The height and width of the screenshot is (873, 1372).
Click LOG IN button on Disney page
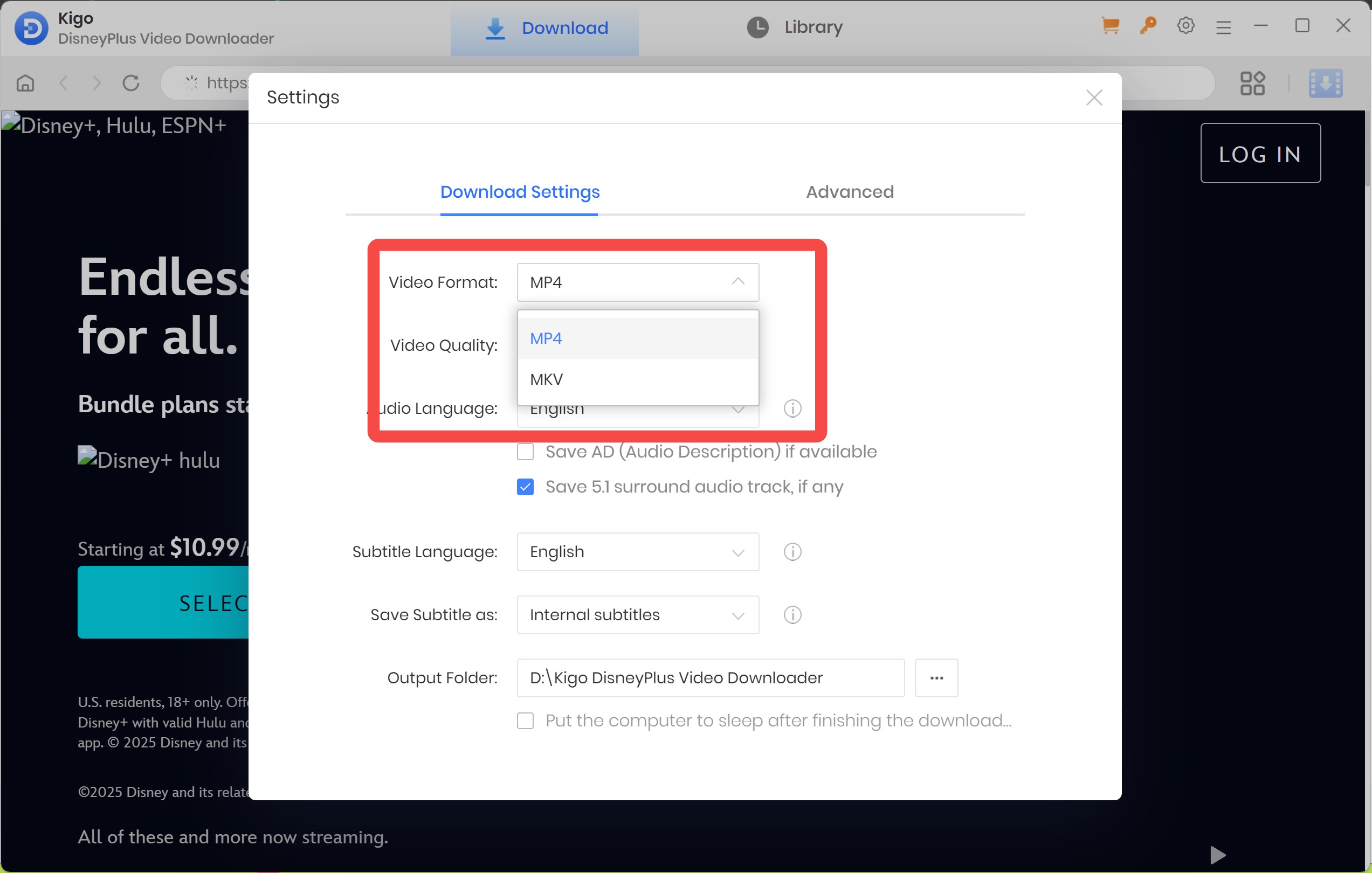1260,153
